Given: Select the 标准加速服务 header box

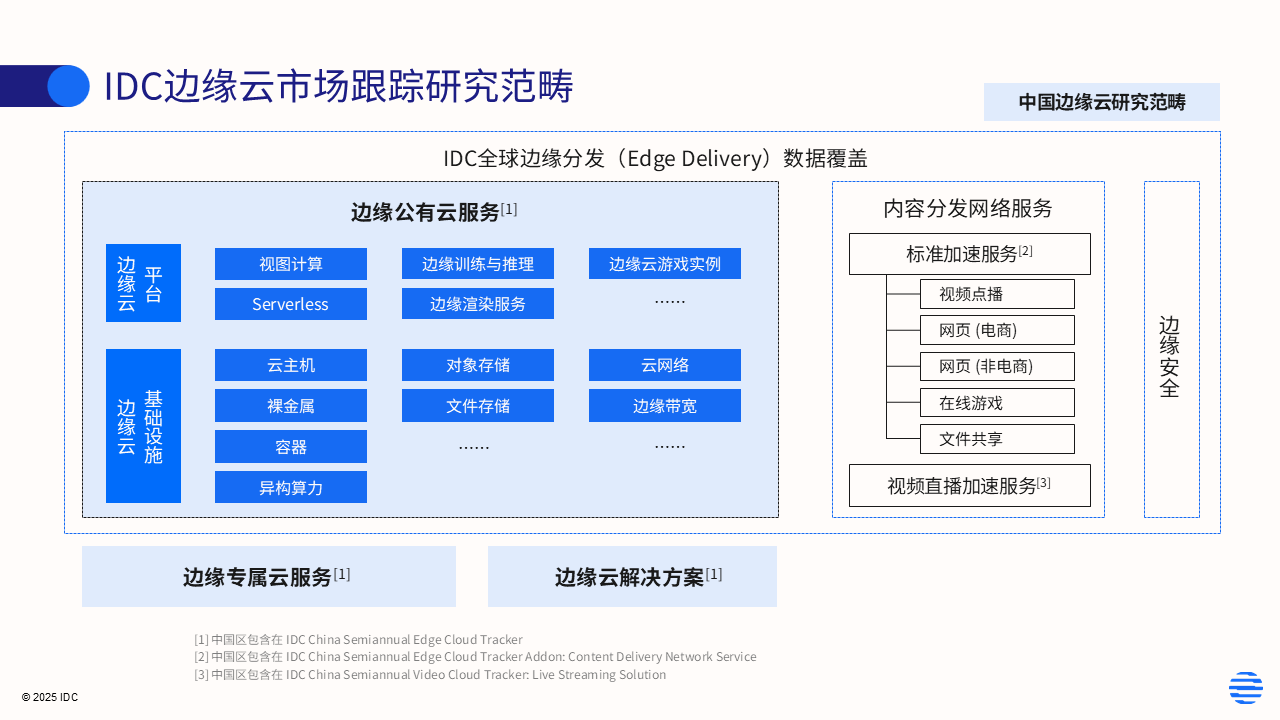Looking at the screenshot, I should tap(969, 254).
